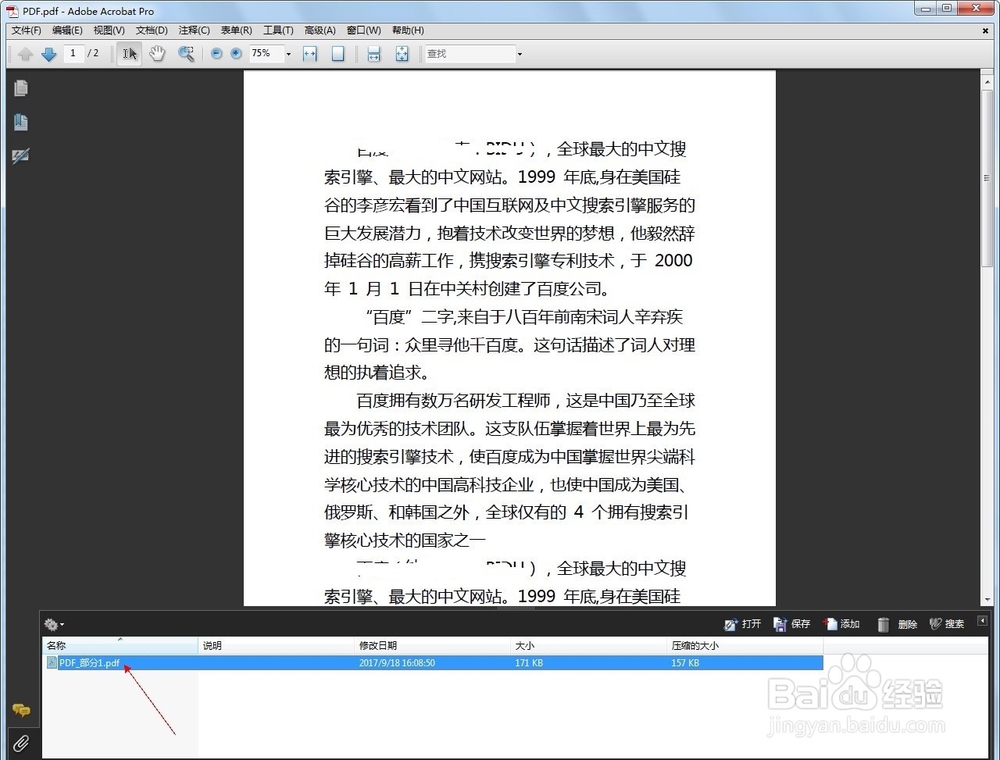
Task: Open the 文件(F) menu
Action: pos(26,30)
